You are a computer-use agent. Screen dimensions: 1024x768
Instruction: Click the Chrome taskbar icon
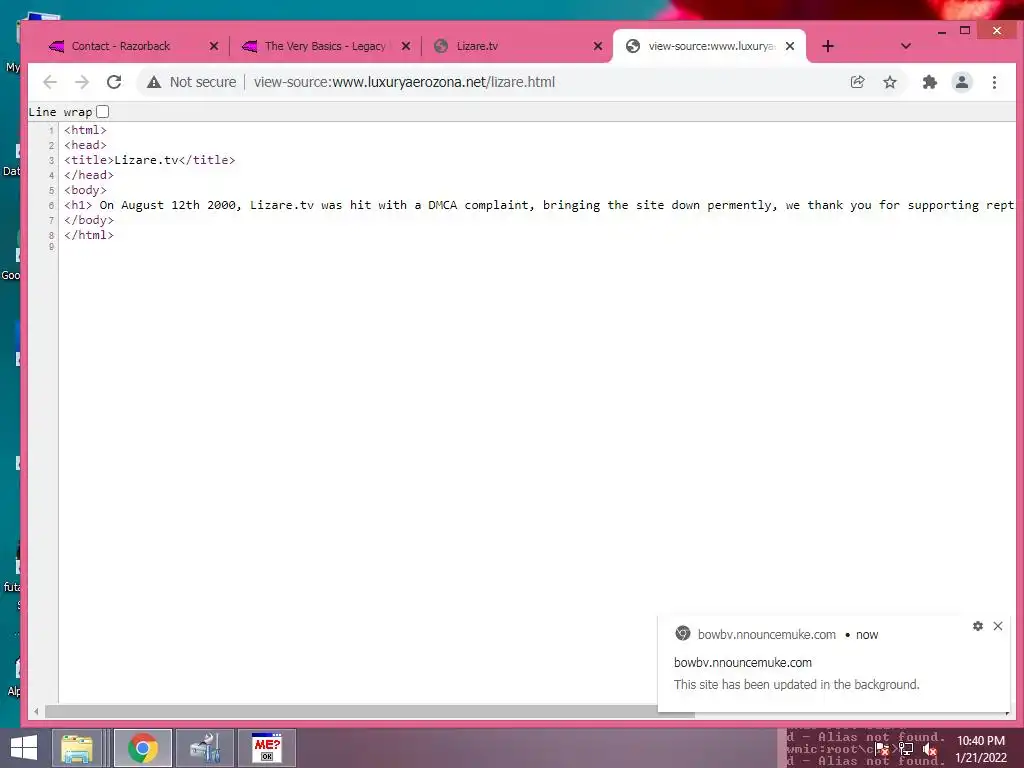click(142, 748)
